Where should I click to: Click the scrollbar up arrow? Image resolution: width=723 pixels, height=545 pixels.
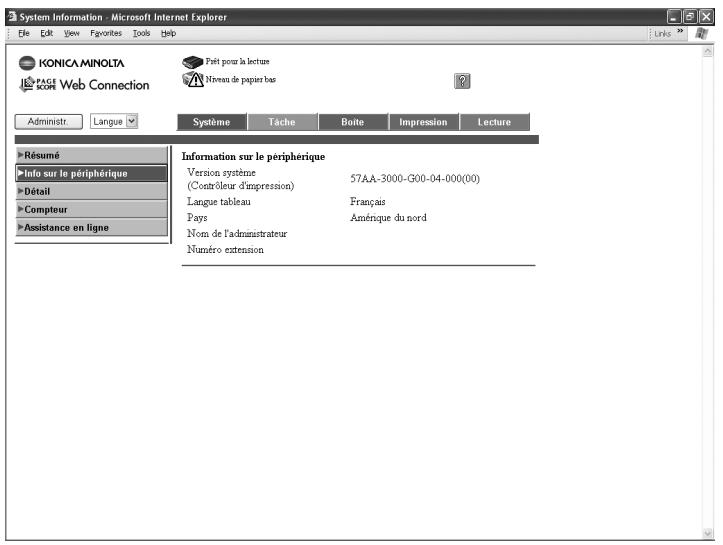[x=707, y=52]
